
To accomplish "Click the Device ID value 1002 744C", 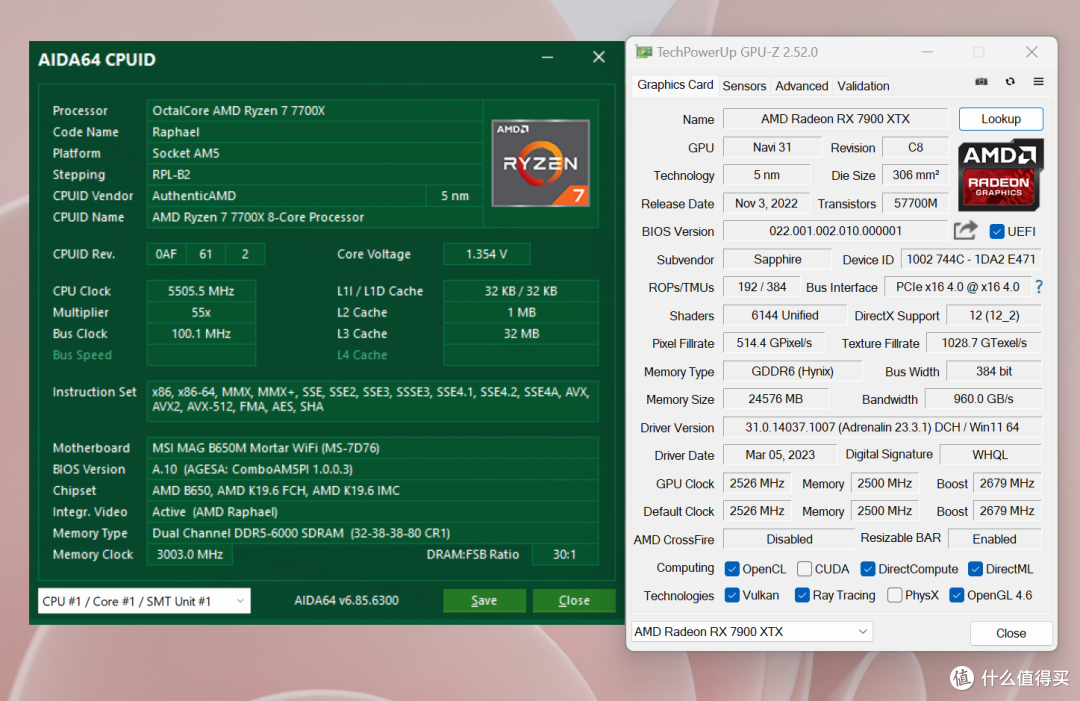I will coord(970,260).
